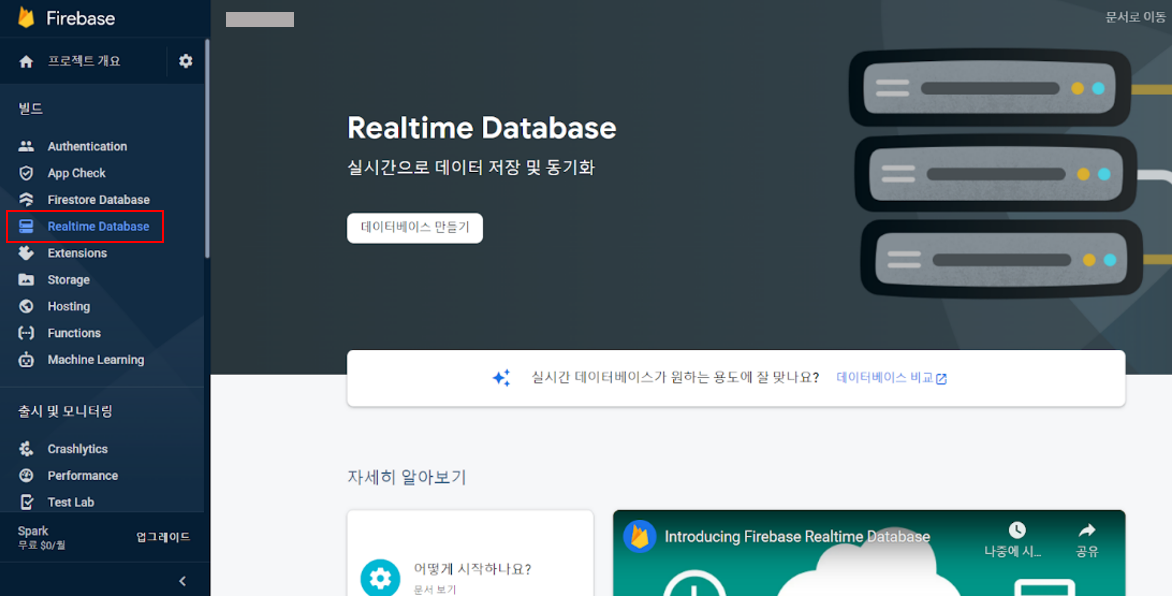Click the 자세히 알아보기 heading

click(x=407, y=477)
